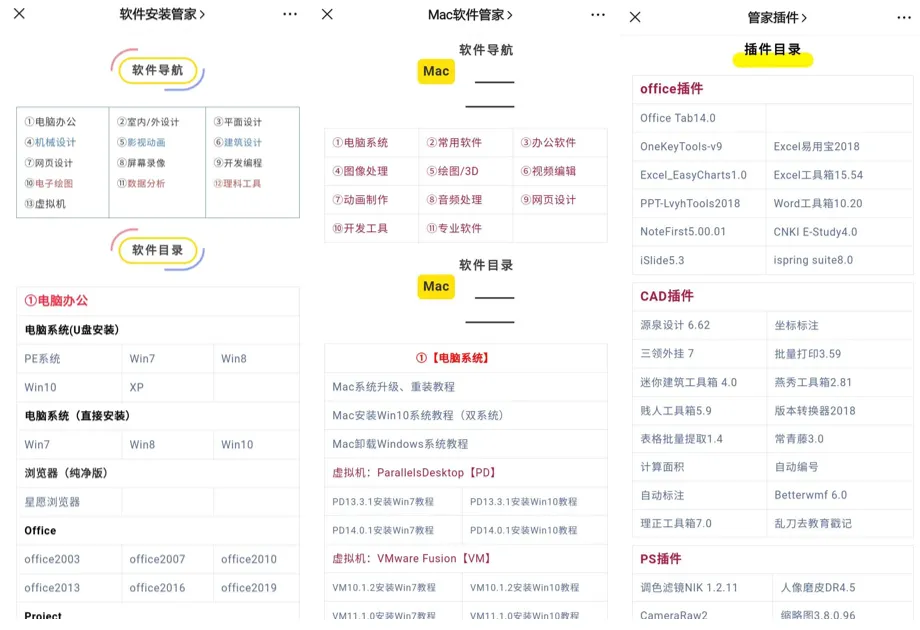Close the 软件安装管家 page with X
The height and width of the screenshot is (630, 920).
pyautogui.click(x=19, y=13)
